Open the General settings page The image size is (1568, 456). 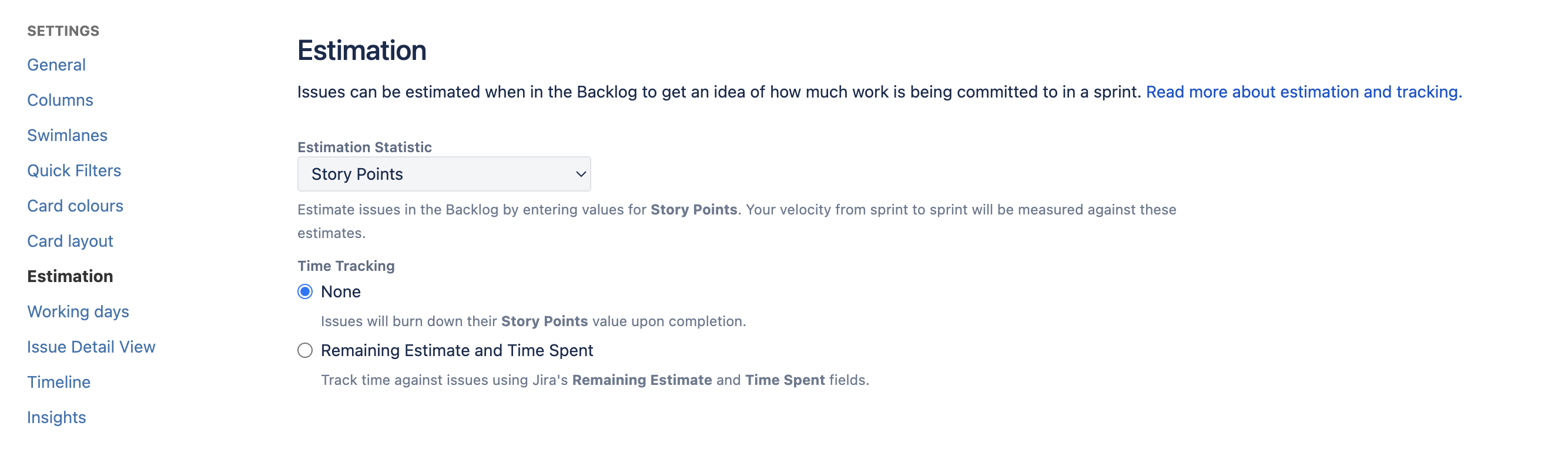click(56, 65)
